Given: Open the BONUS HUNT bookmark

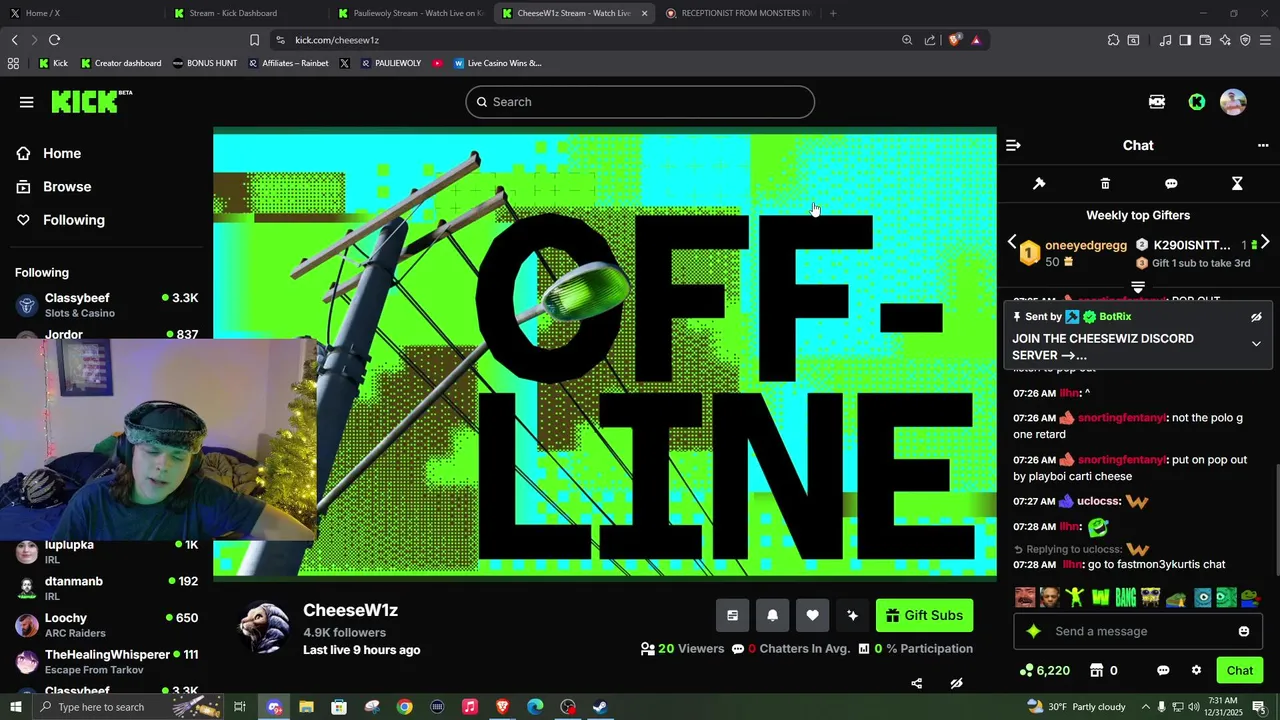Looking at the screenshot, I should point(204,63).
